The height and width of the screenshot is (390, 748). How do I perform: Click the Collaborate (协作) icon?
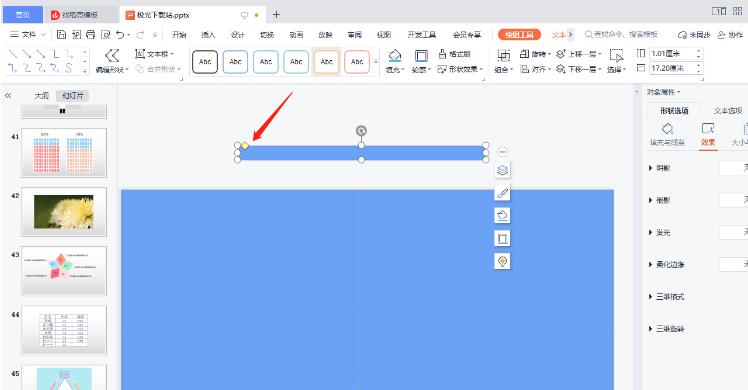[x=722, y=34]
